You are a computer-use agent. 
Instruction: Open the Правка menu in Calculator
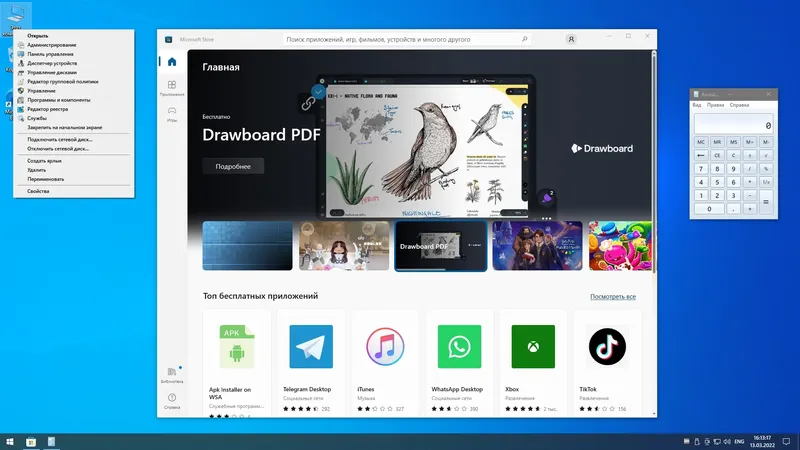tap(715, 105)
